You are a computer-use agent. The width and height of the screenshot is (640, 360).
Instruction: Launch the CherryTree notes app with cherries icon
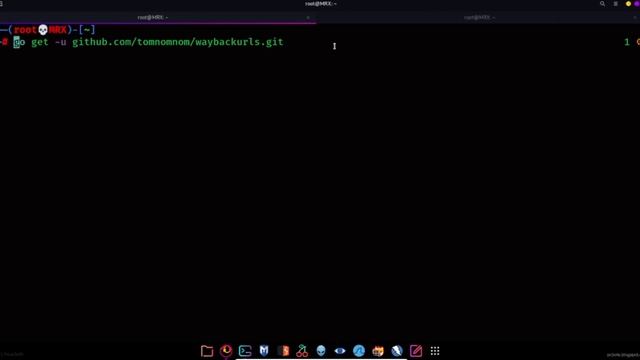302,351
